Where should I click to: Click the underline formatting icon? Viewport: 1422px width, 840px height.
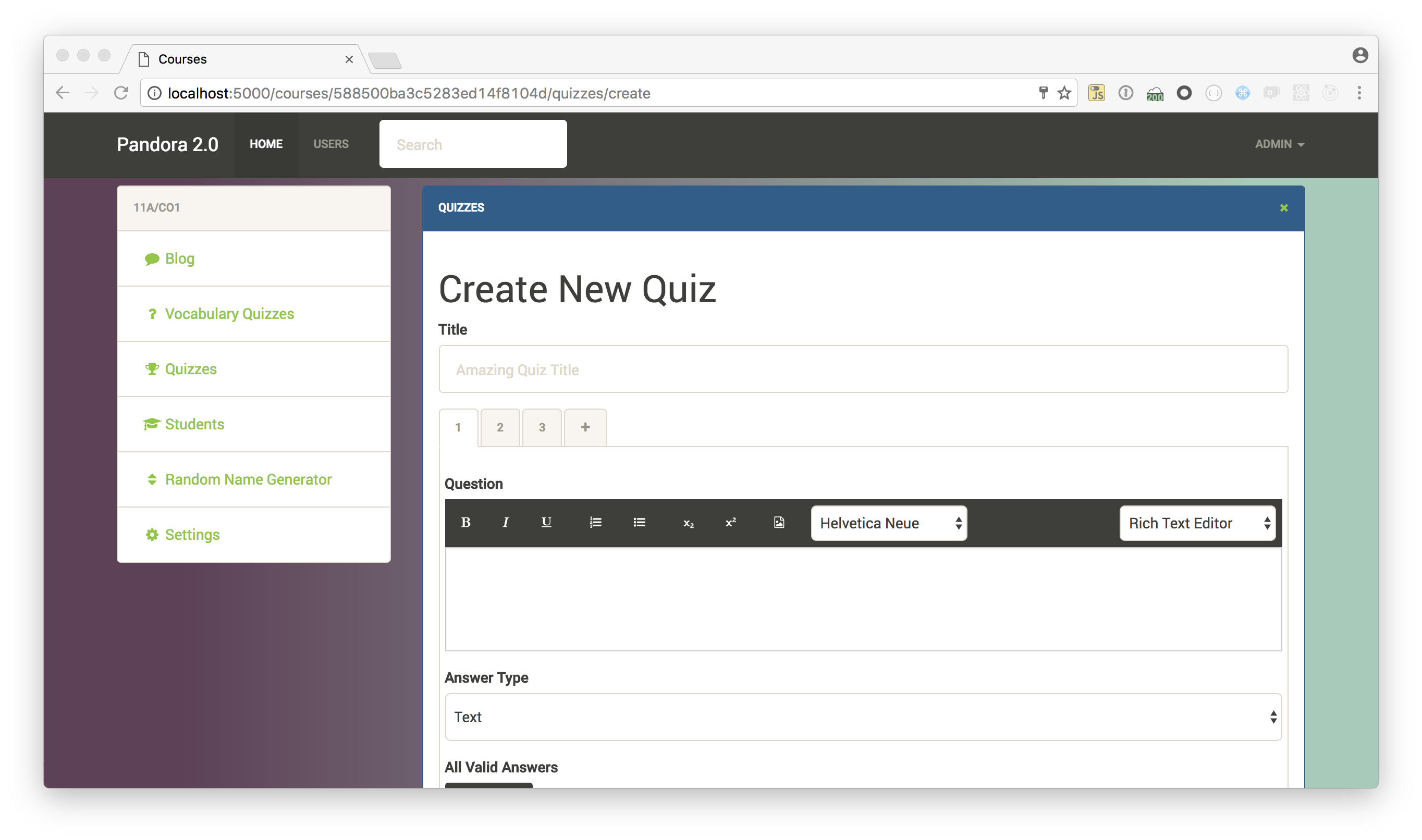(x=546, y=523)
